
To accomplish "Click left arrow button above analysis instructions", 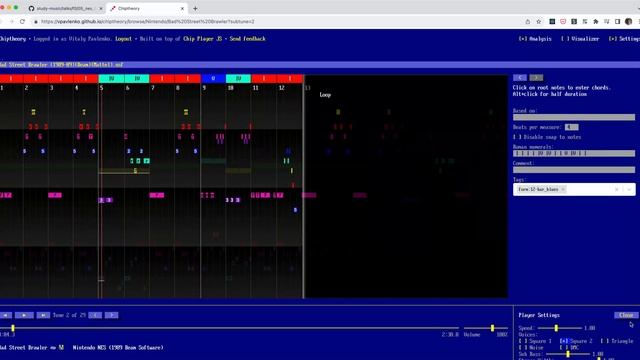I will (x=520, y=78).
